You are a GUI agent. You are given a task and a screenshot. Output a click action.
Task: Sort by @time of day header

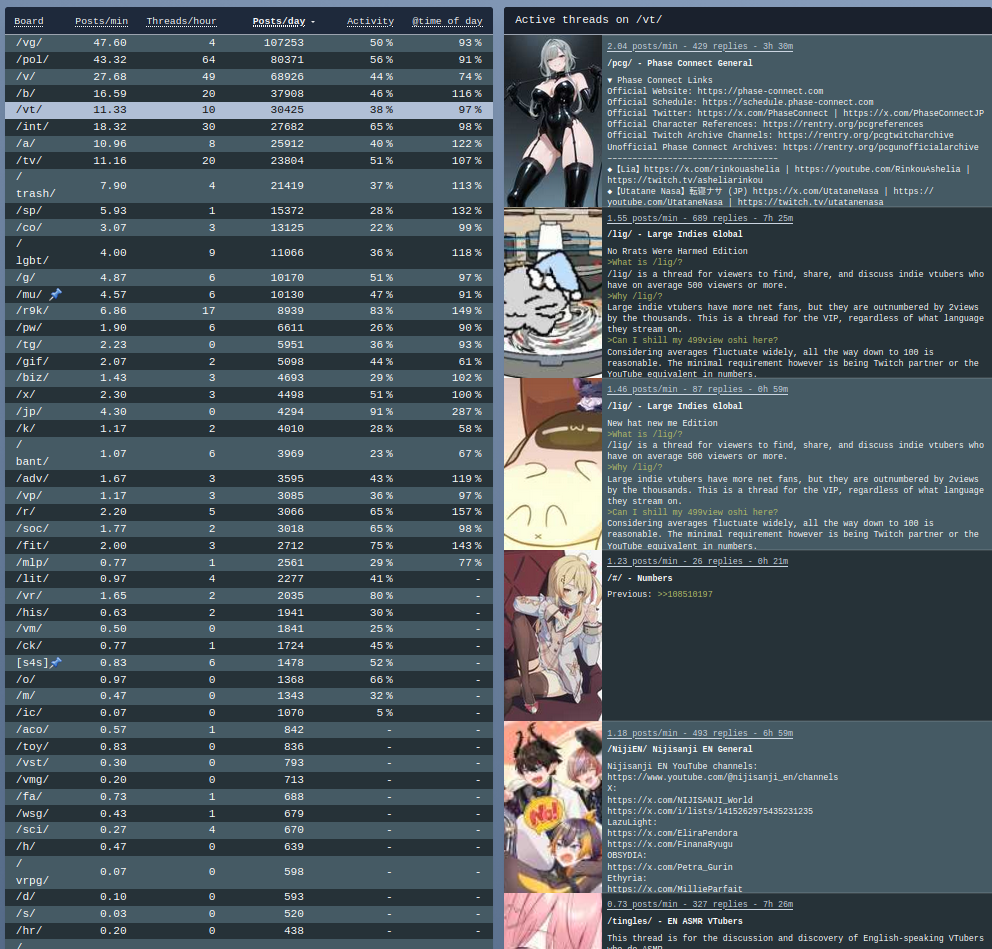[x=447, y=21]
